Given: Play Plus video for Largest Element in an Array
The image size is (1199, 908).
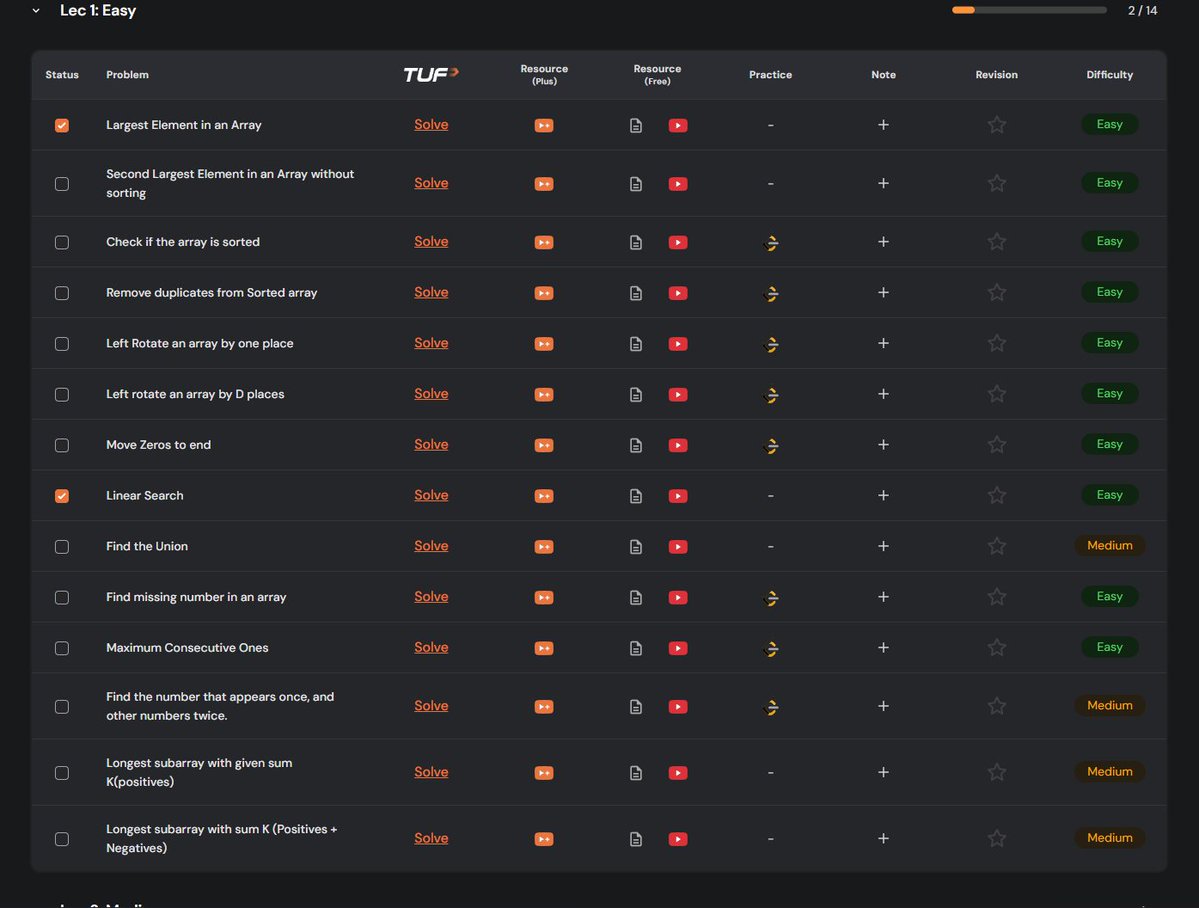Looking at the screenshot, I should [x=544, y=125].
